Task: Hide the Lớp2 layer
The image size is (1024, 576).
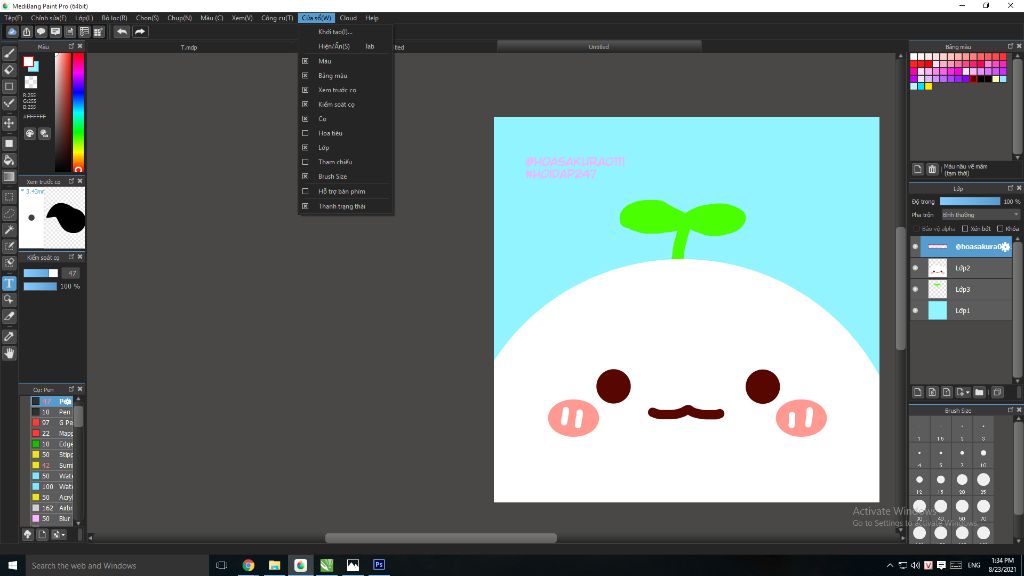Action: (x=916, y=268)
